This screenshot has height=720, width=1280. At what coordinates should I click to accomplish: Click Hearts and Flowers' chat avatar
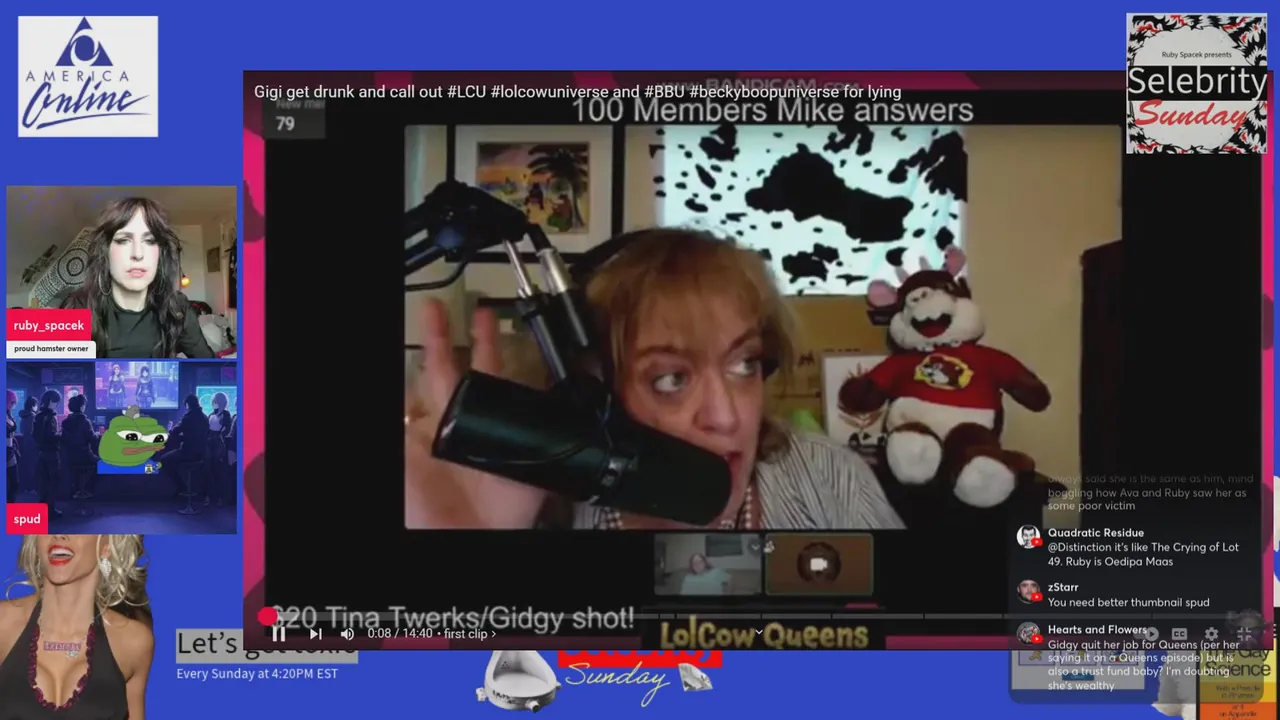[x=1028, y=633]
